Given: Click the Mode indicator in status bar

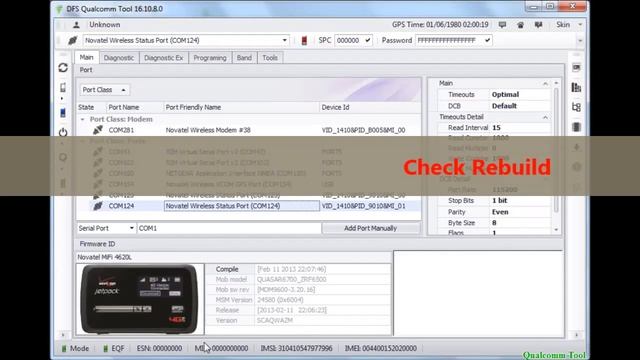Looking at the screenshot, I should point(75,349).
